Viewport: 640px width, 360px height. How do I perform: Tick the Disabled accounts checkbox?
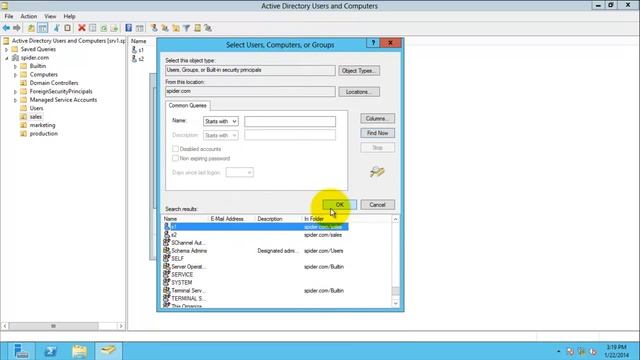point(176,149)
